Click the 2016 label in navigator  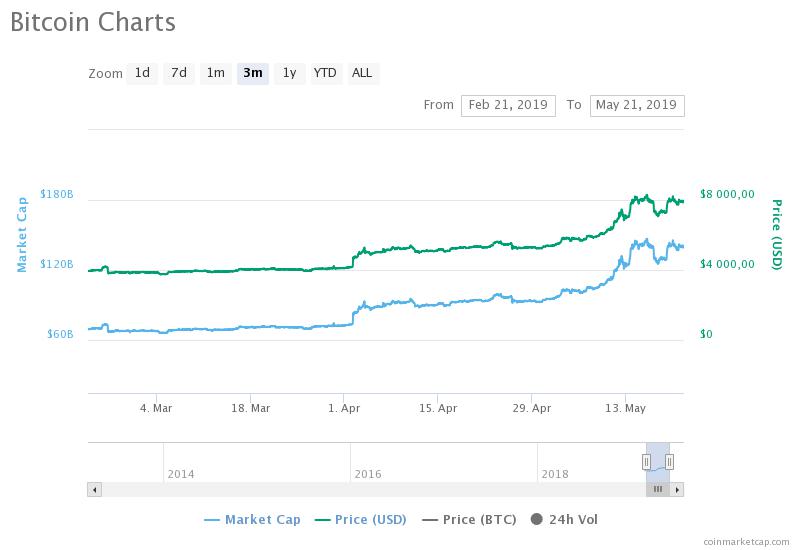pos(368,474)
